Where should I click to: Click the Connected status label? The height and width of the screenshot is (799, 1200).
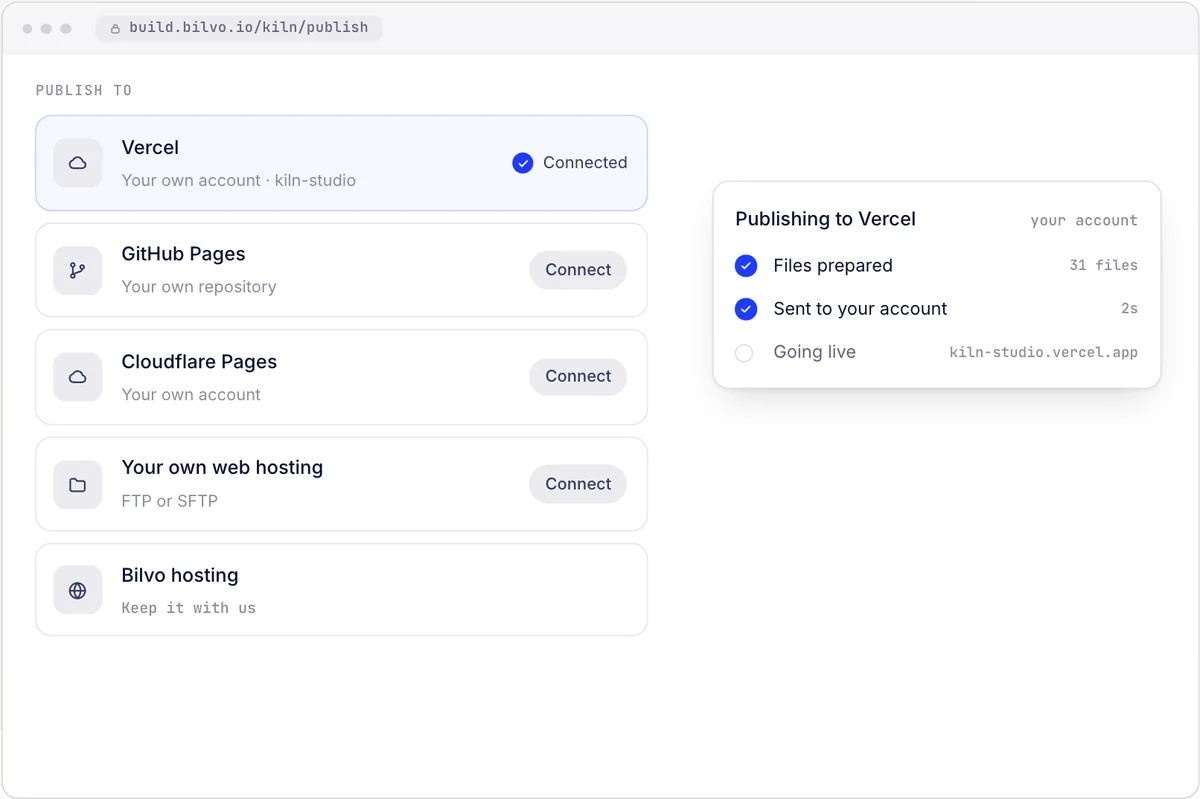[585, 163]
